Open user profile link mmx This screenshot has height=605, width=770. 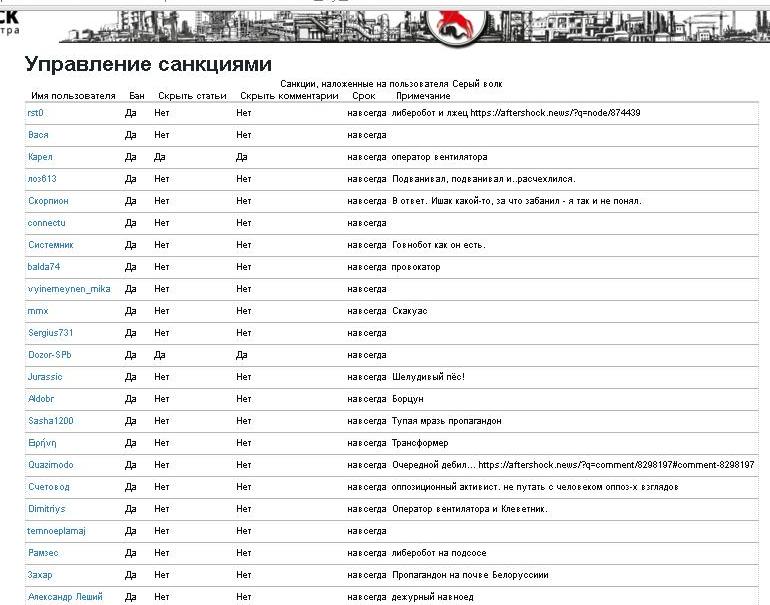point(38,311)
